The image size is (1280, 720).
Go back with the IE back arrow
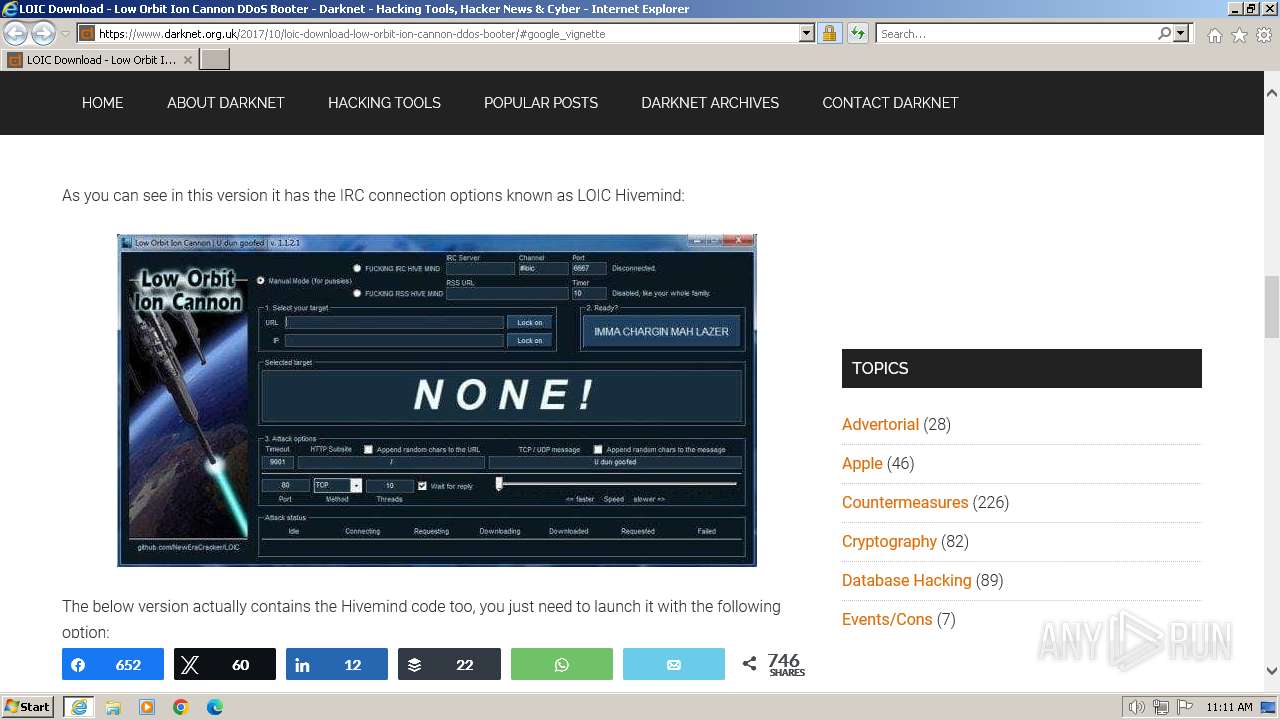[x=15, y=33]
